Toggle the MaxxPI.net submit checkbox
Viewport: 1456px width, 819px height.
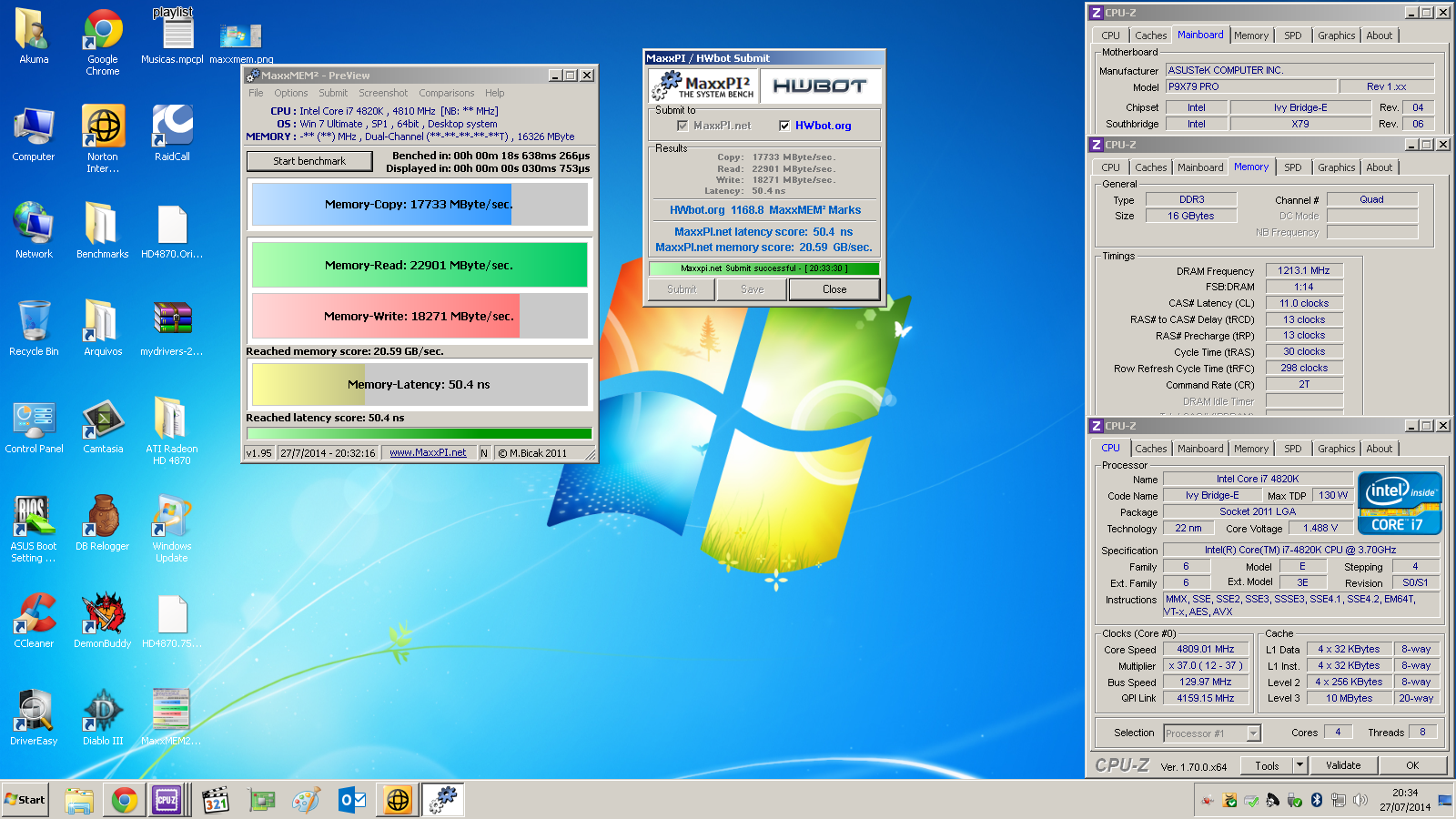[x=682, y=126]
